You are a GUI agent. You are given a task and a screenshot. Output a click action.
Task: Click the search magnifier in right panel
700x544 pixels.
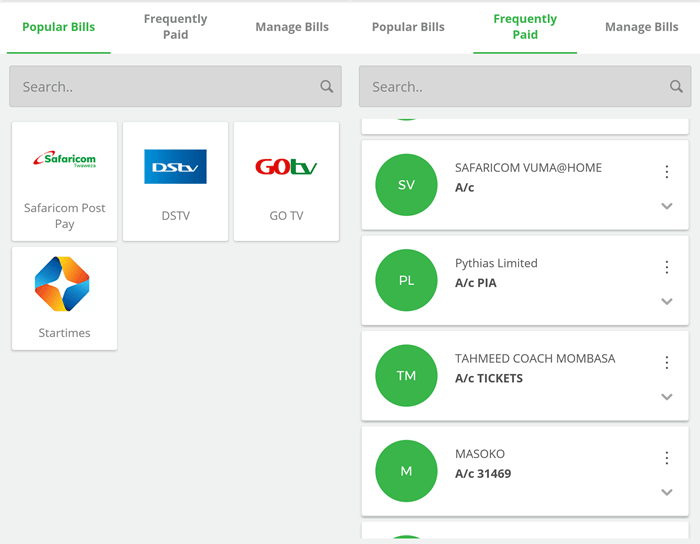[676, 87]
